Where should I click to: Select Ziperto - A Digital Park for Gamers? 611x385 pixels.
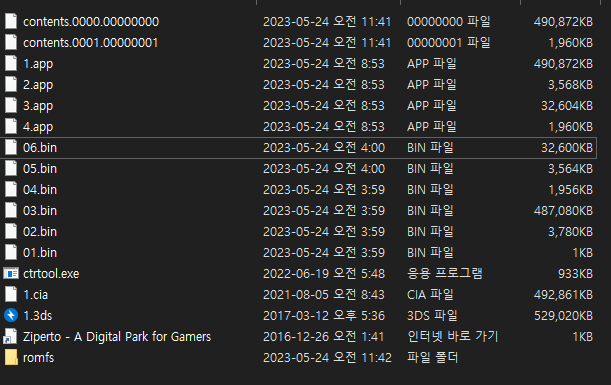117,337
